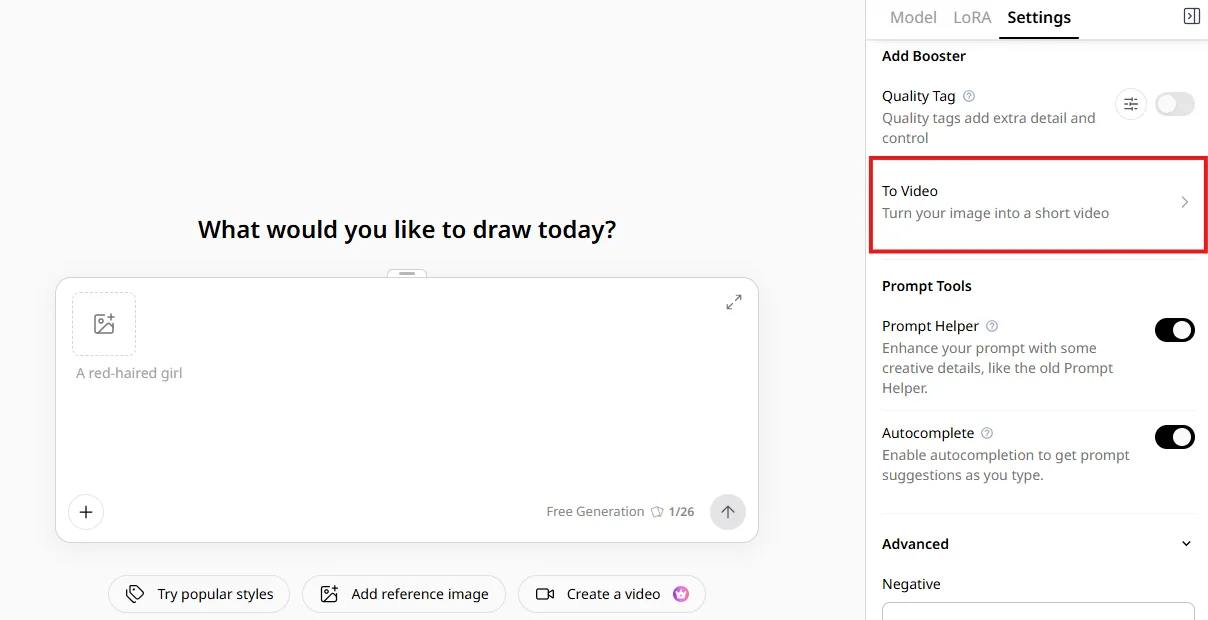Click the plus add button in prompt box

pyautogui.click(x=86, y=512)
